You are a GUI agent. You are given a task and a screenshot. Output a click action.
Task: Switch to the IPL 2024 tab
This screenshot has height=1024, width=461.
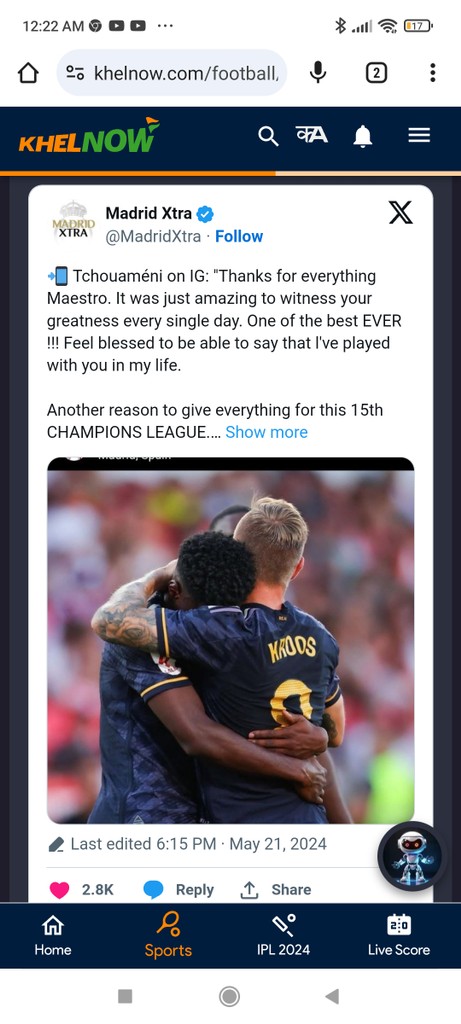pos(283,936)
